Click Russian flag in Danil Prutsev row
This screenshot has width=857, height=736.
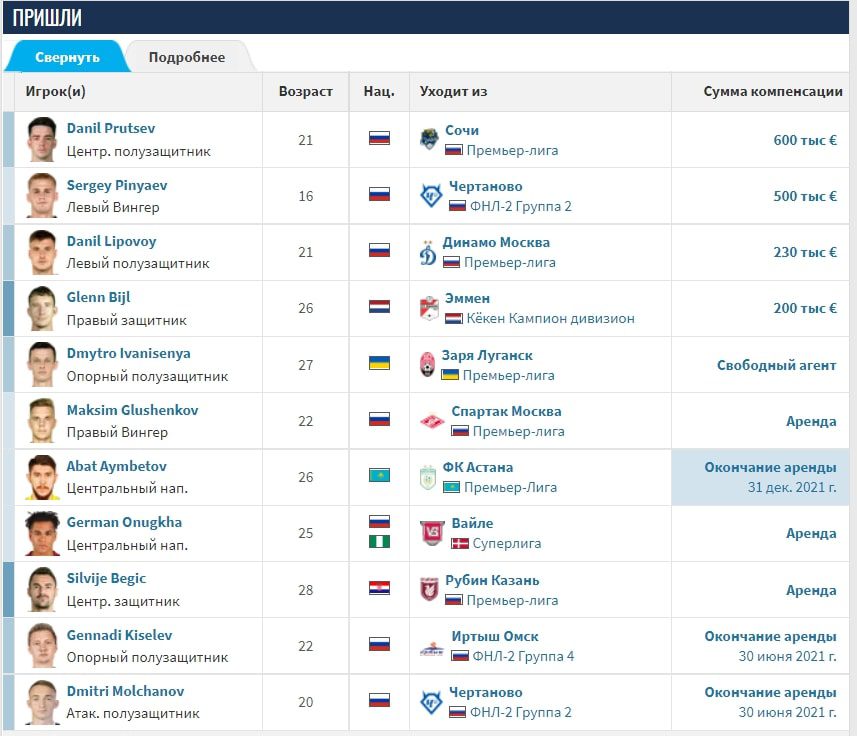[x=379, y=138]
